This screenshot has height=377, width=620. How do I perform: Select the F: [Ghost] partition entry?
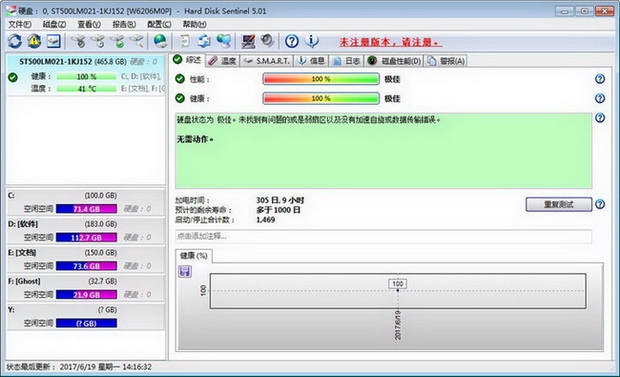click(x=85, y=288)
